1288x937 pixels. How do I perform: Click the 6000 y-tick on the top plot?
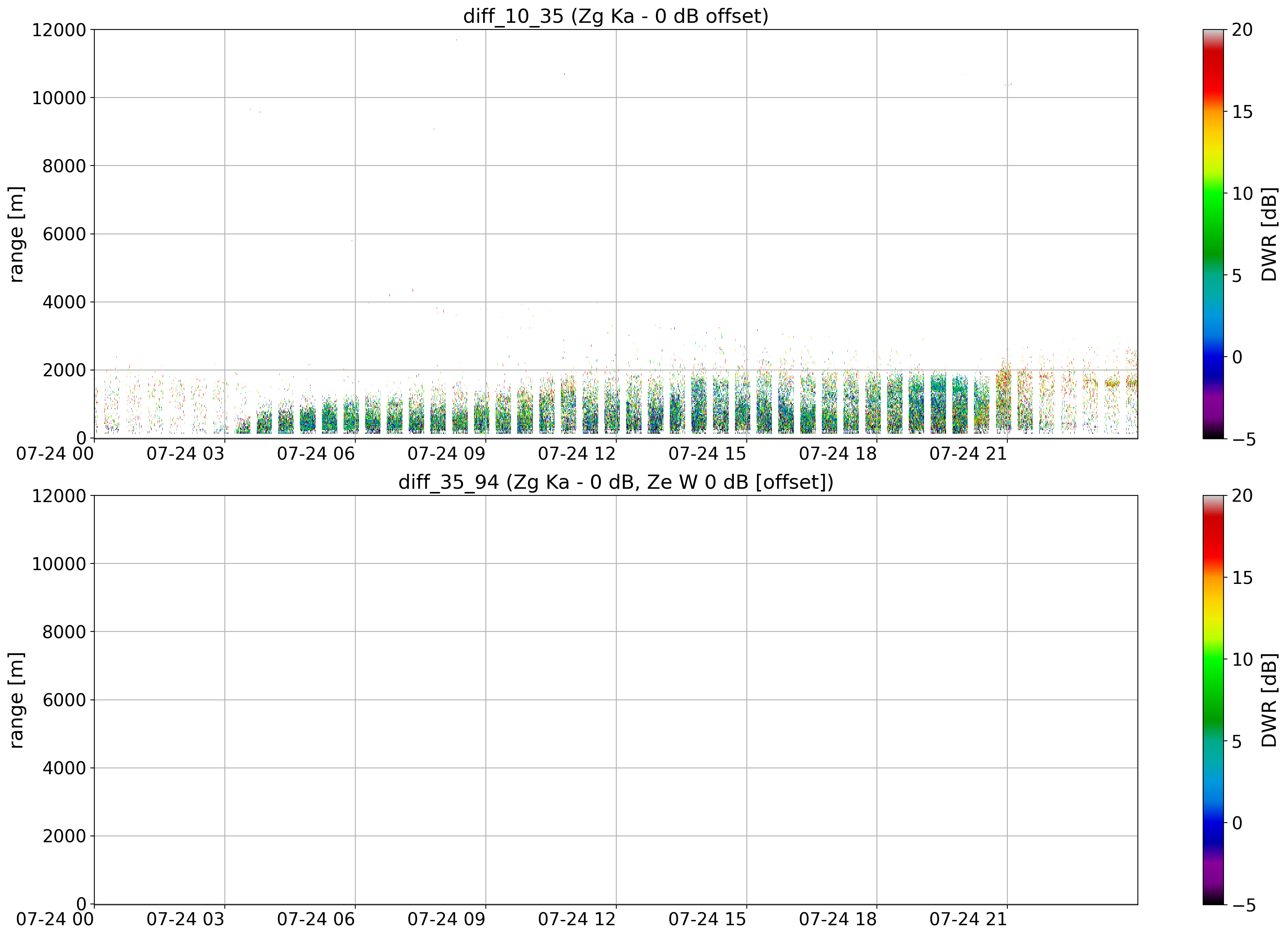pos(64,235)
